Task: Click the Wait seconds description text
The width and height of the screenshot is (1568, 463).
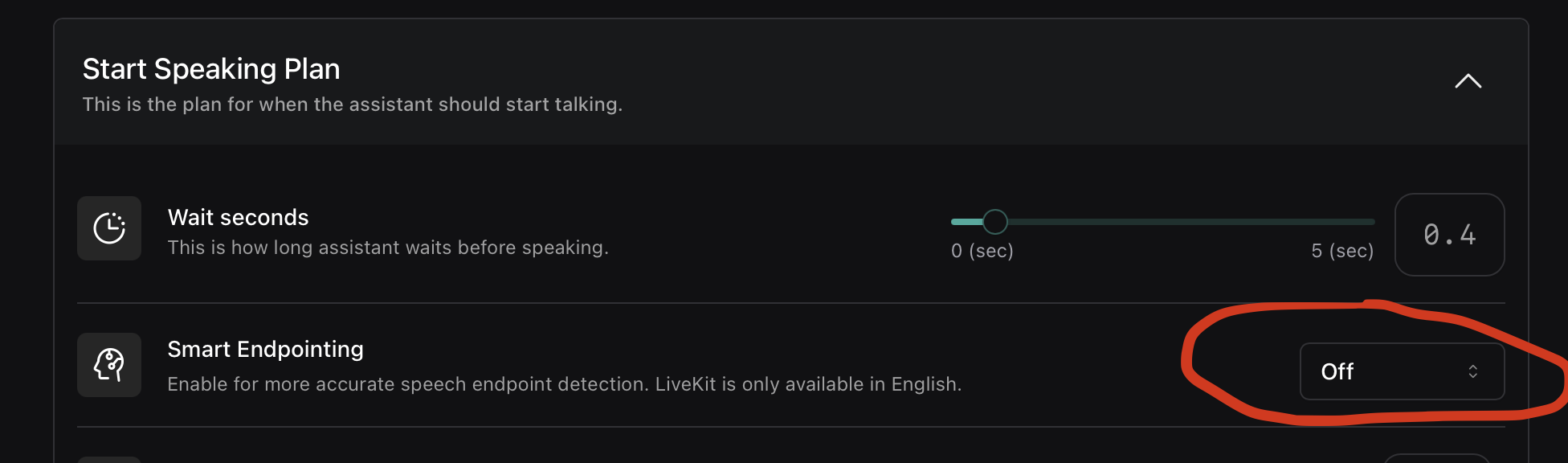Action: tap(387, 248)
